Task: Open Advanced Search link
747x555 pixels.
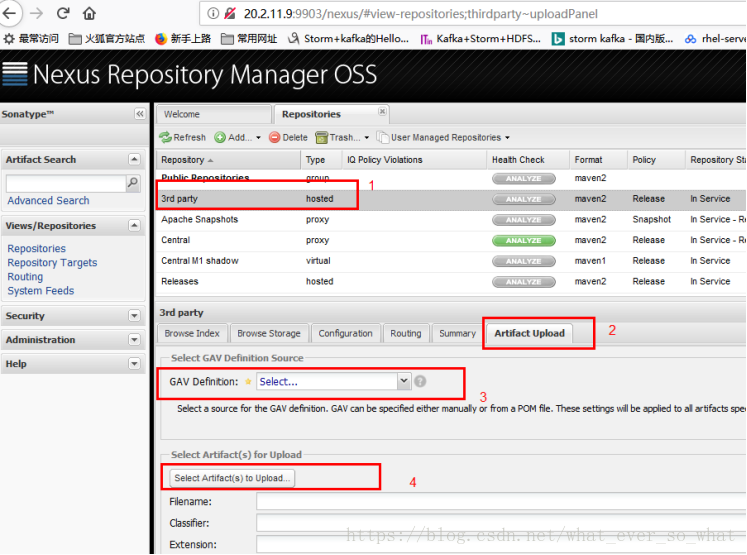Action: pyautogui.click(x=48, y=201)
